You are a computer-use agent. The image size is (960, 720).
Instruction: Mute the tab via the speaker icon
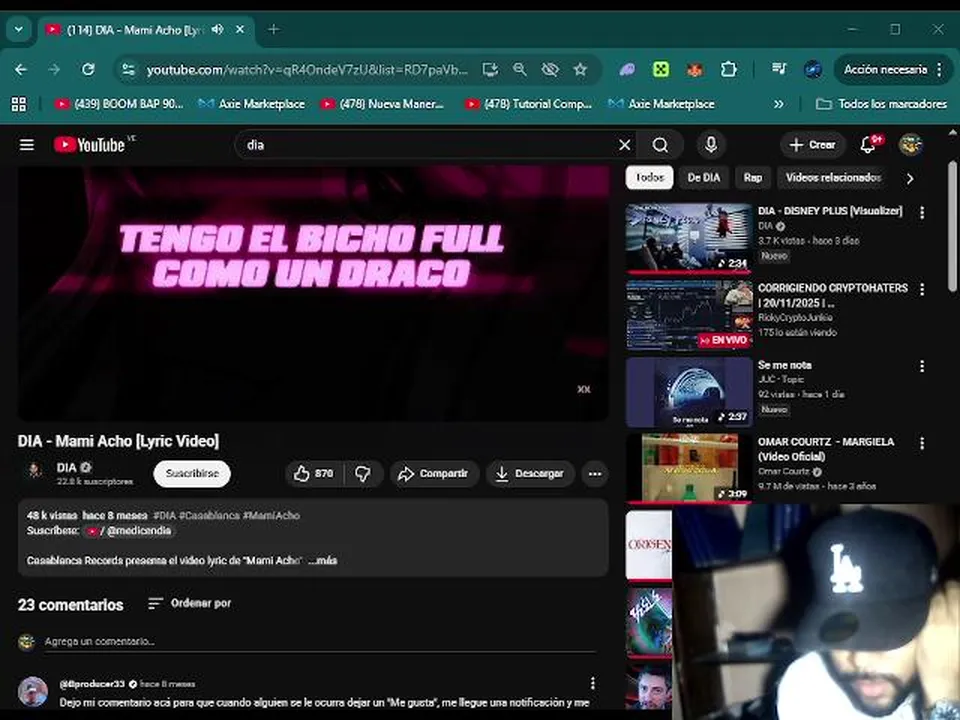click(217, 29)
